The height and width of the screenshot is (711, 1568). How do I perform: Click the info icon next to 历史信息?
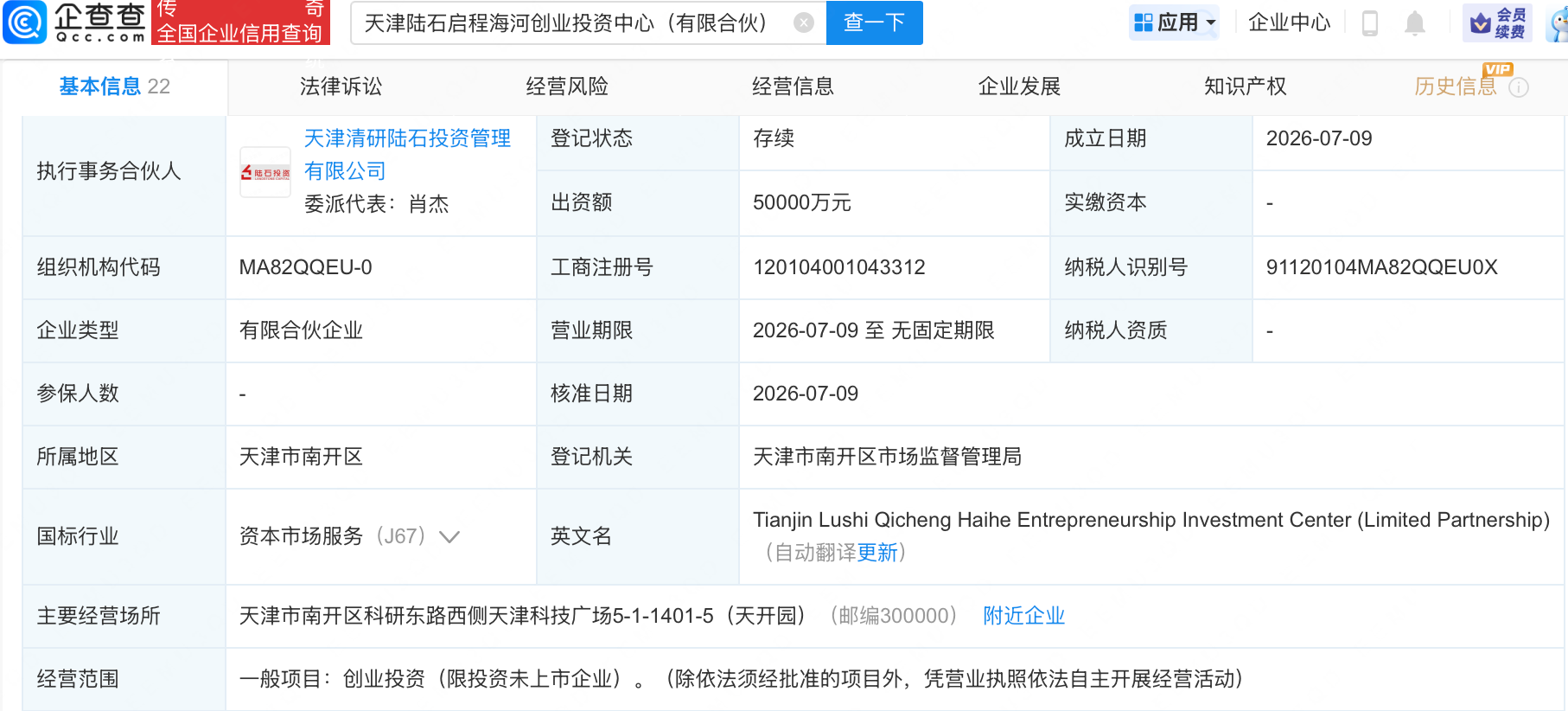[x=1519, y=87]
